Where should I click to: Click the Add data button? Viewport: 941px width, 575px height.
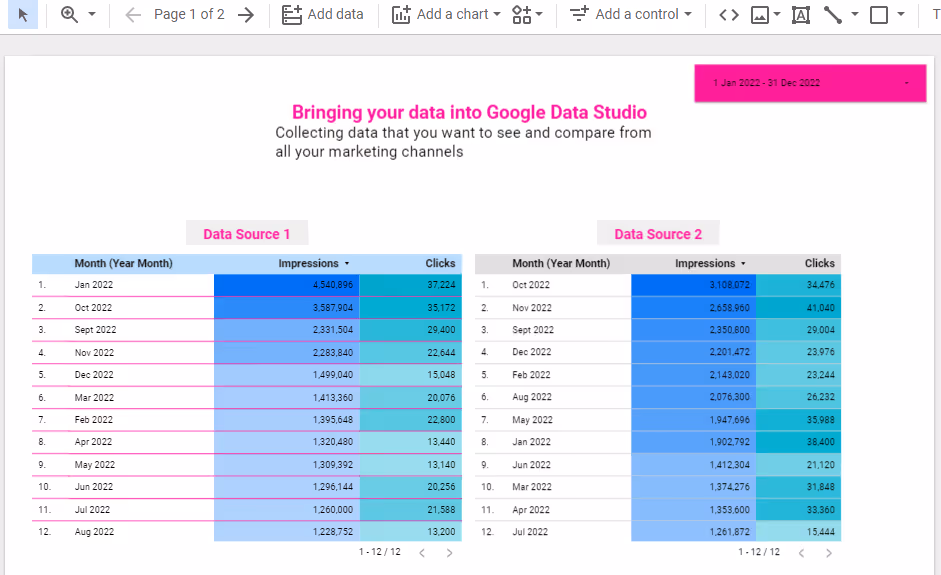323,14
